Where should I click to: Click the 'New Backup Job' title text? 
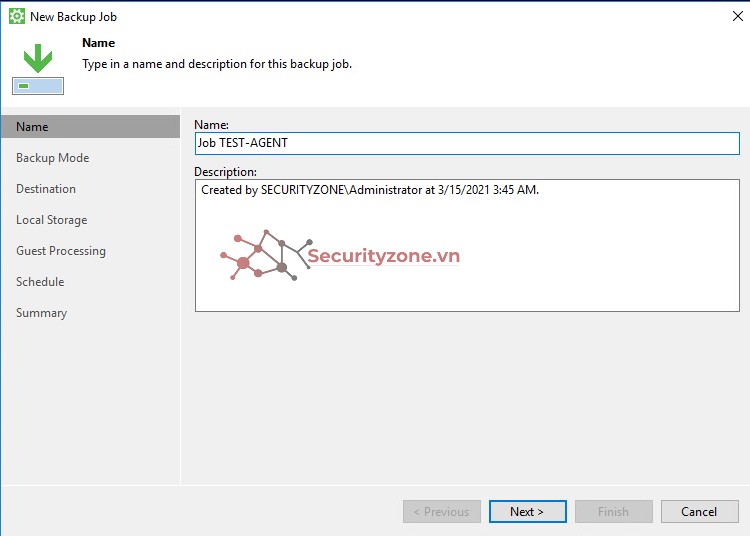coord(73,17)
